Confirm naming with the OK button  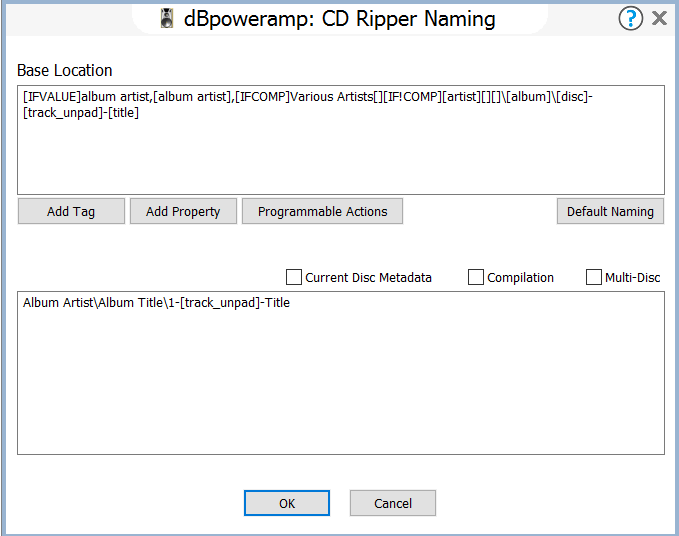tap(287, 503)
